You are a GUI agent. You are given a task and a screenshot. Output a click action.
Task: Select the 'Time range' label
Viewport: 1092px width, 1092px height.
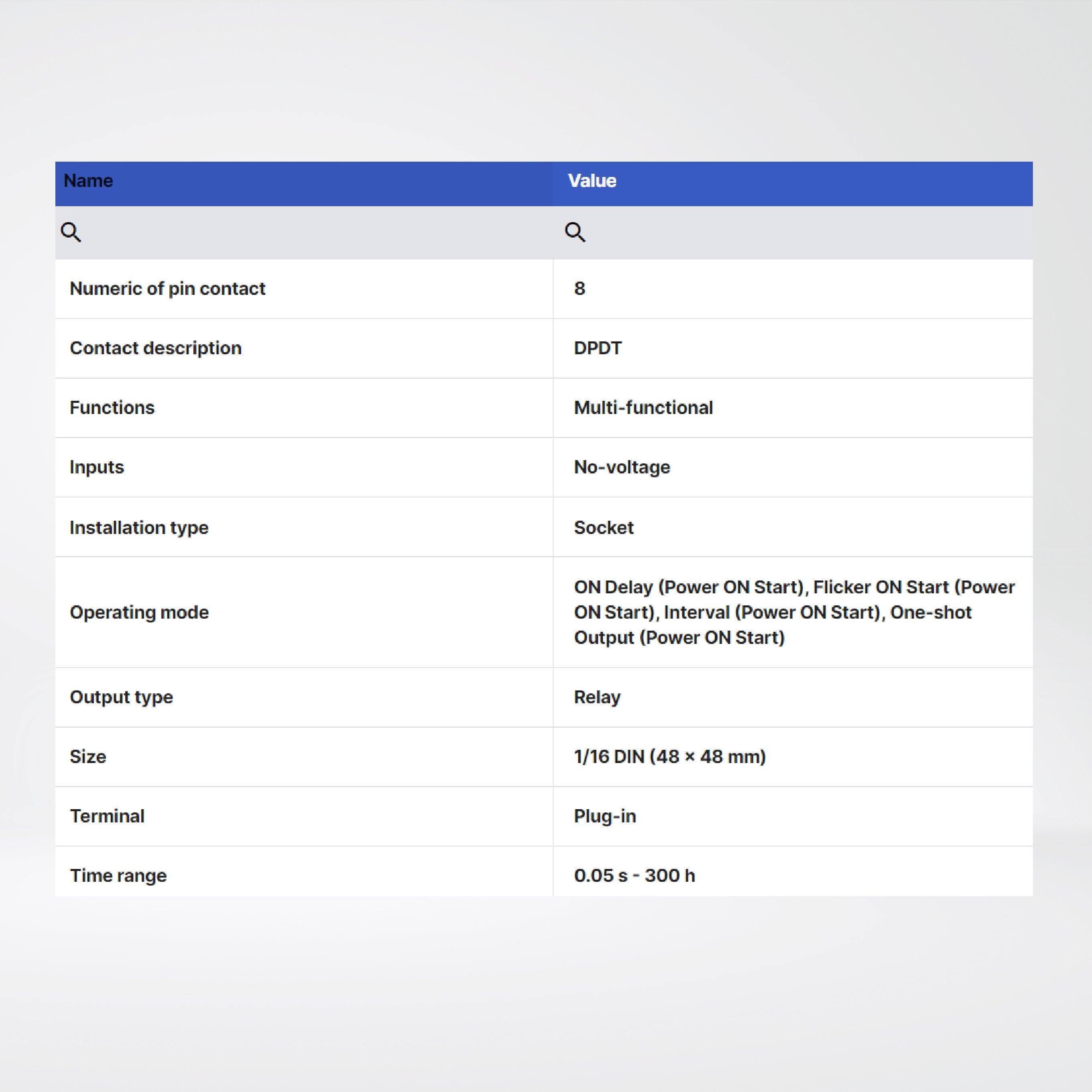click(118, 876)
